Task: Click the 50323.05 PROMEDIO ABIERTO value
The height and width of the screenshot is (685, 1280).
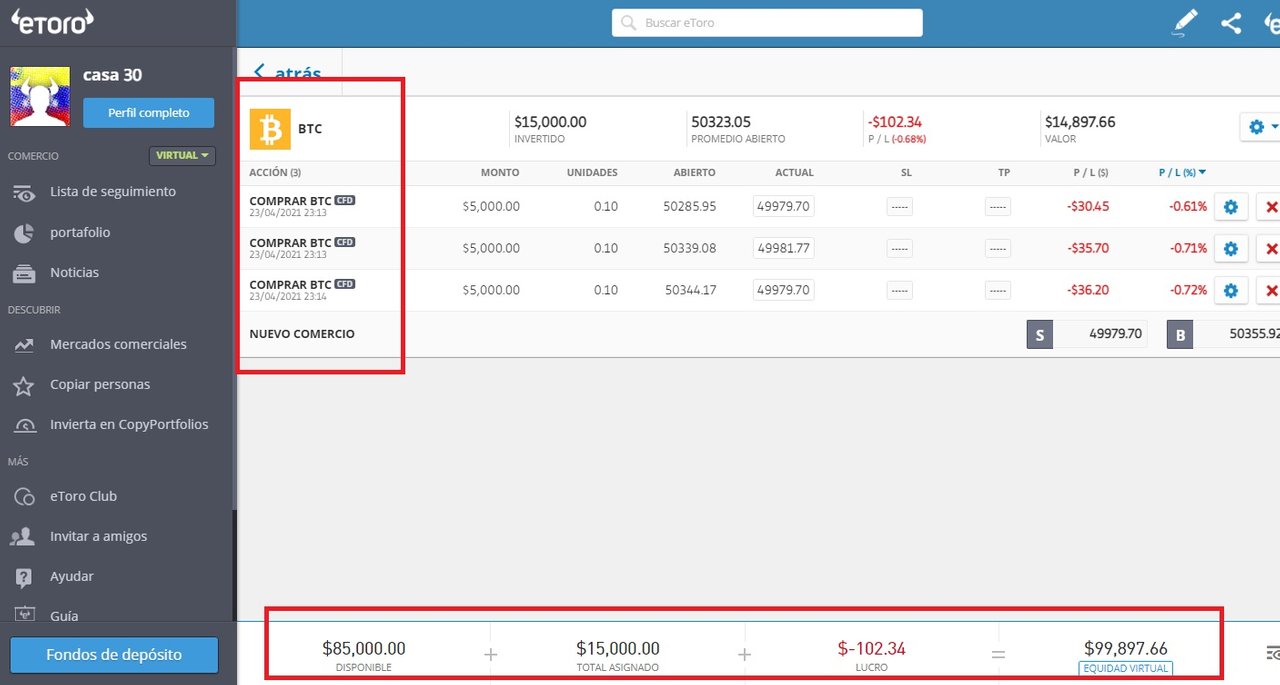Action: pos(721,122)
